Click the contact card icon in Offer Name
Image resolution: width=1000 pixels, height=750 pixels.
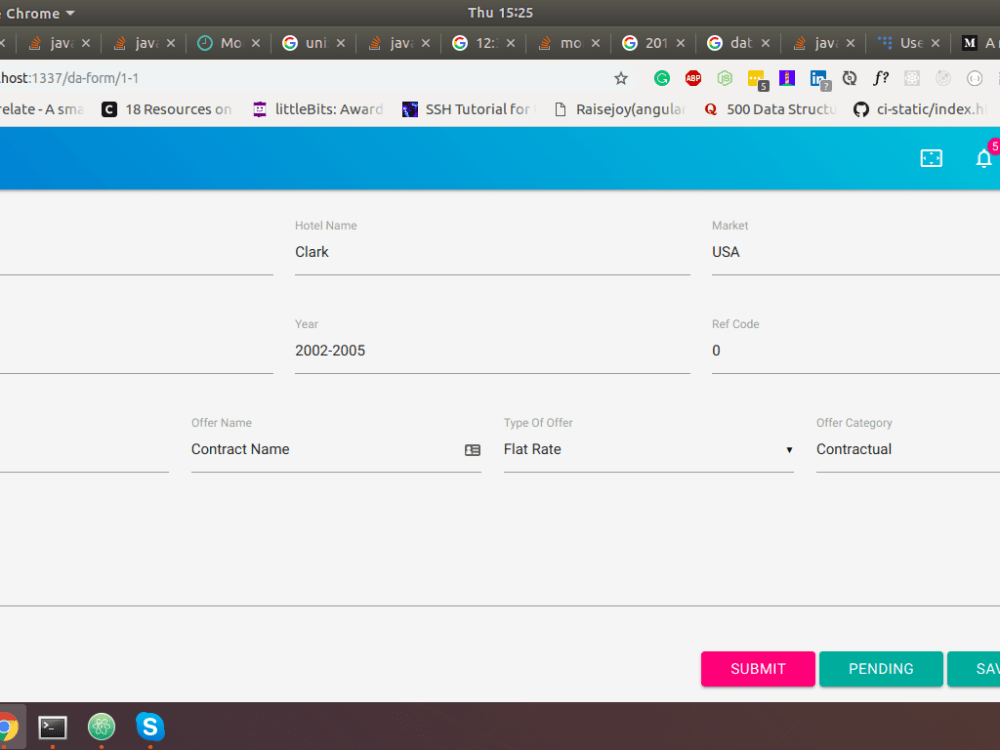pos(473,450)
